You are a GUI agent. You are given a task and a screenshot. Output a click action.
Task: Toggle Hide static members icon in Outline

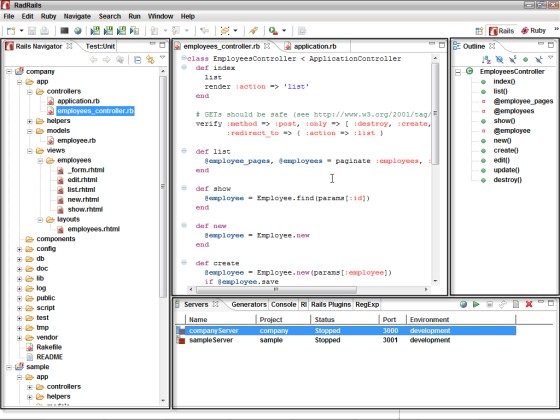coord(512,60)
